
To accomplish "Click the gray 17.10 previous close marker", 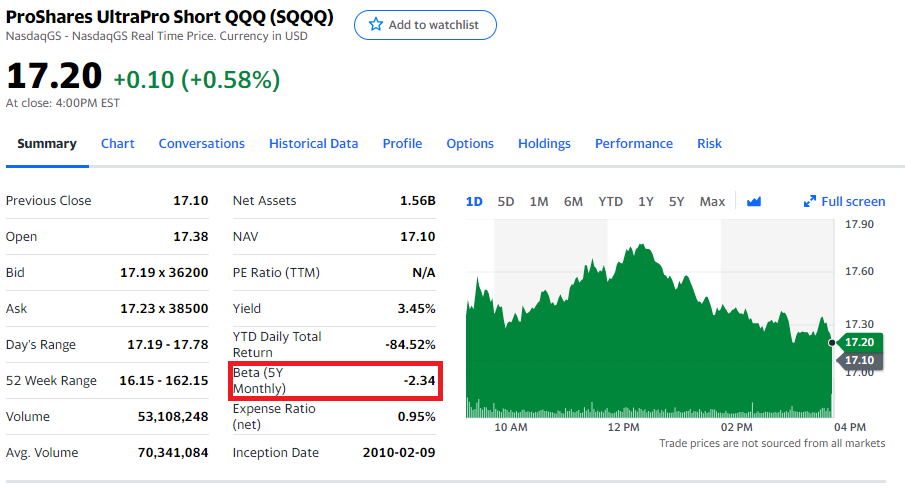I will [860, 361].
